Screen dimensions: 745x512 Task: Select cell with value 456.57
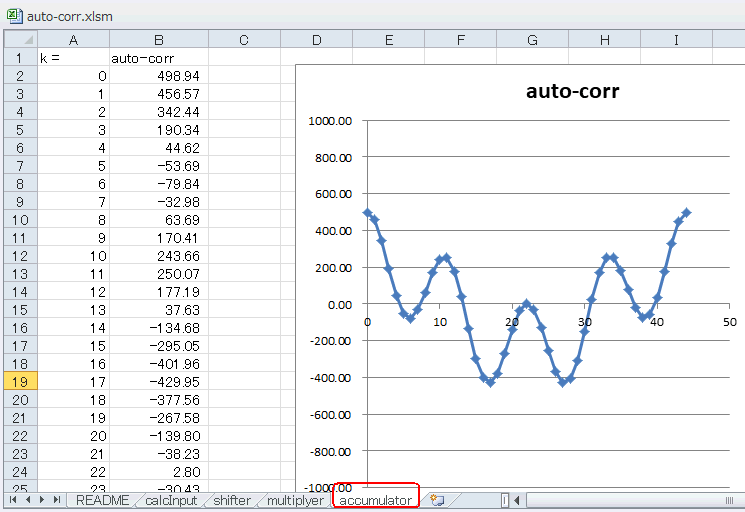pyautogui.click(x=159, y=94)
